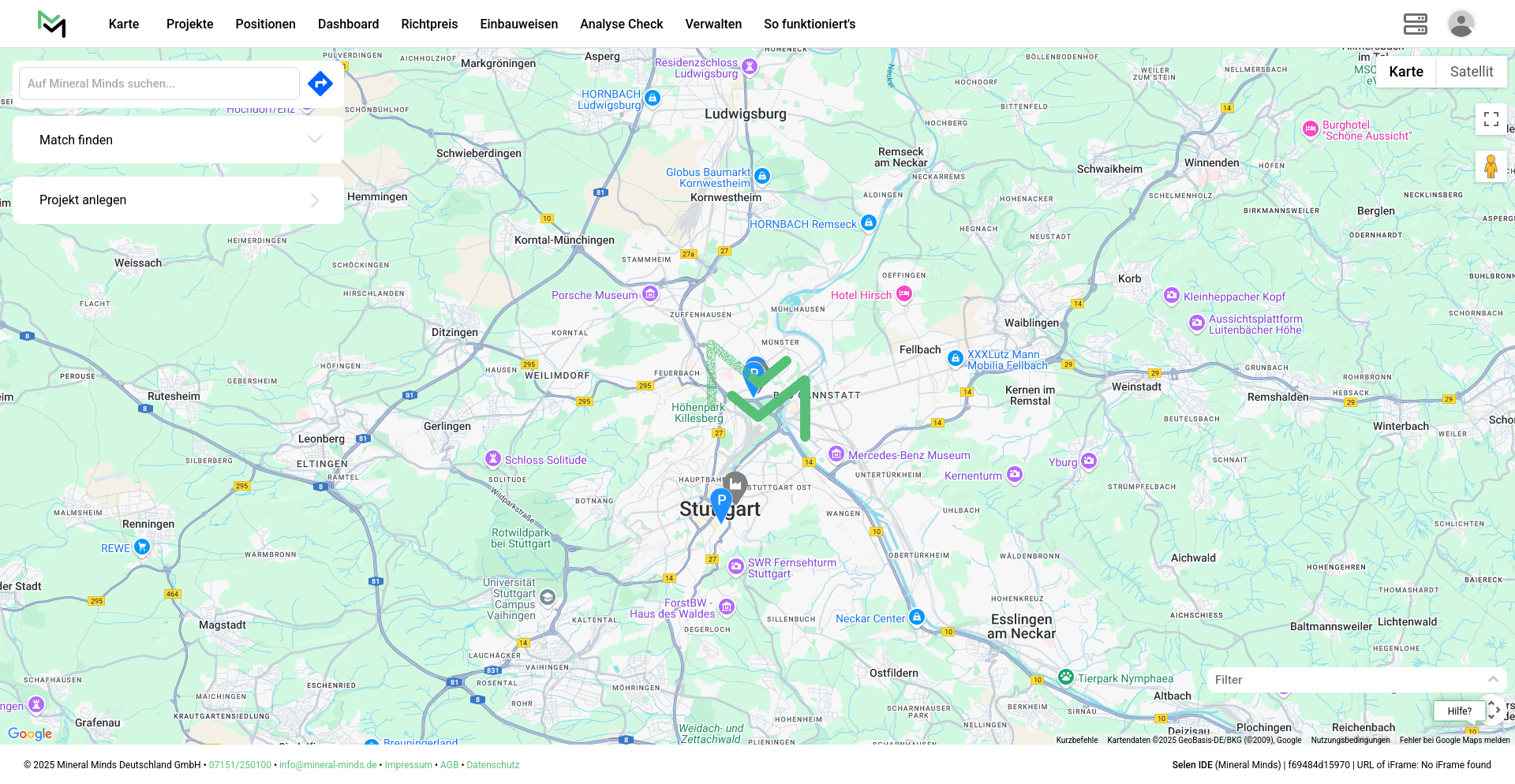The height and width of the screenshot is (784, 1515).
Task: Open the user profile avatar
Action: coord(1461,24)
